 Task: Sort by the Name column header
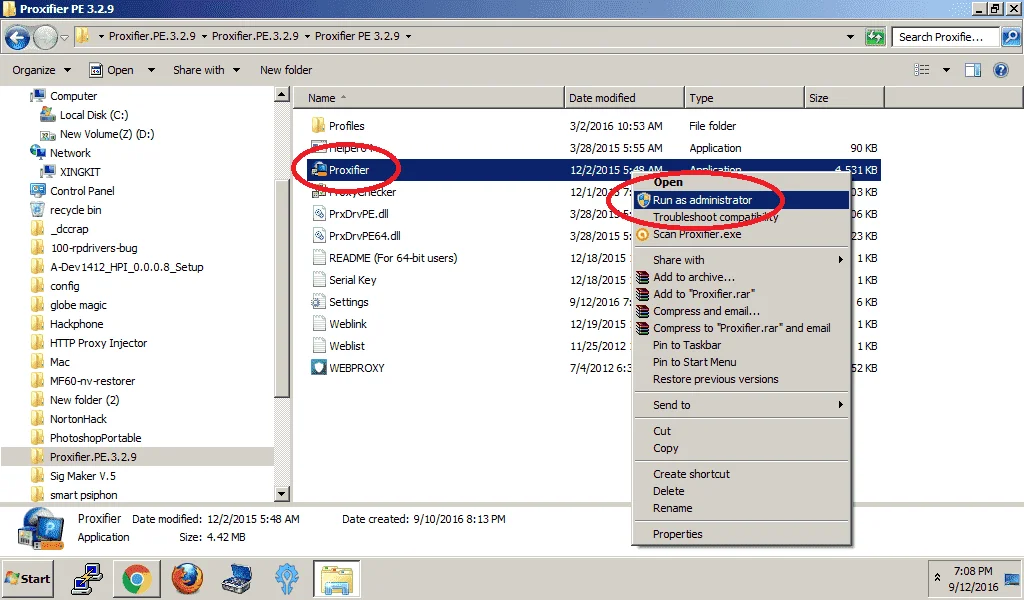click(428, 97)
